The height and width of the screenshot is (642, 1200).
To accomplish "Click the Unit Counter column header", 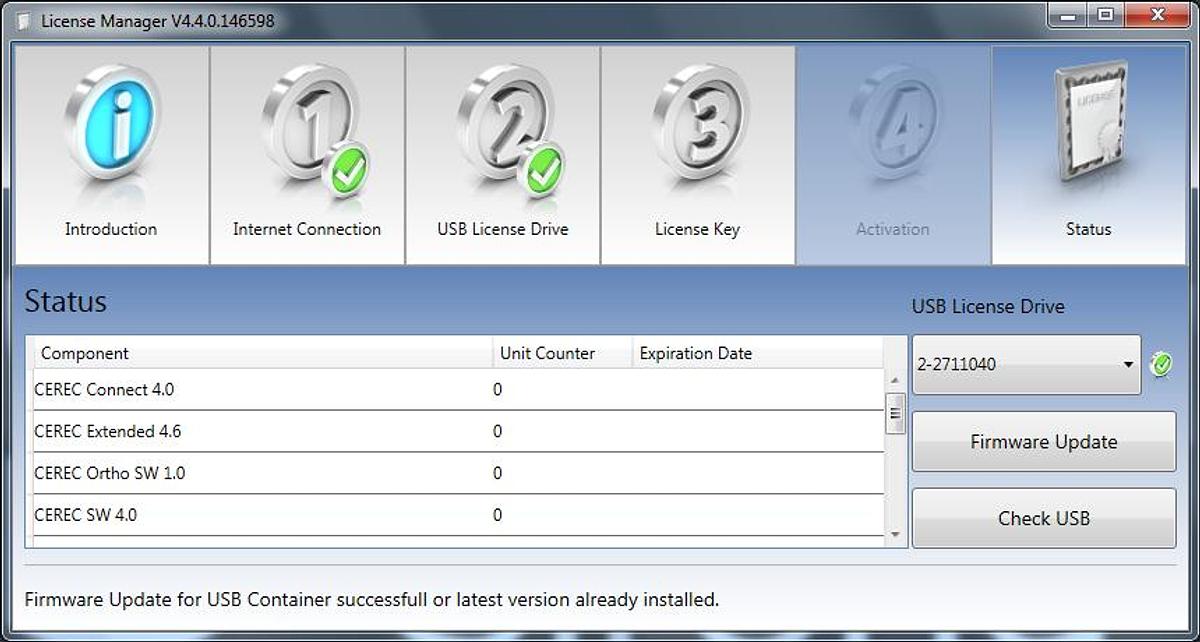I will coord(563,353).
